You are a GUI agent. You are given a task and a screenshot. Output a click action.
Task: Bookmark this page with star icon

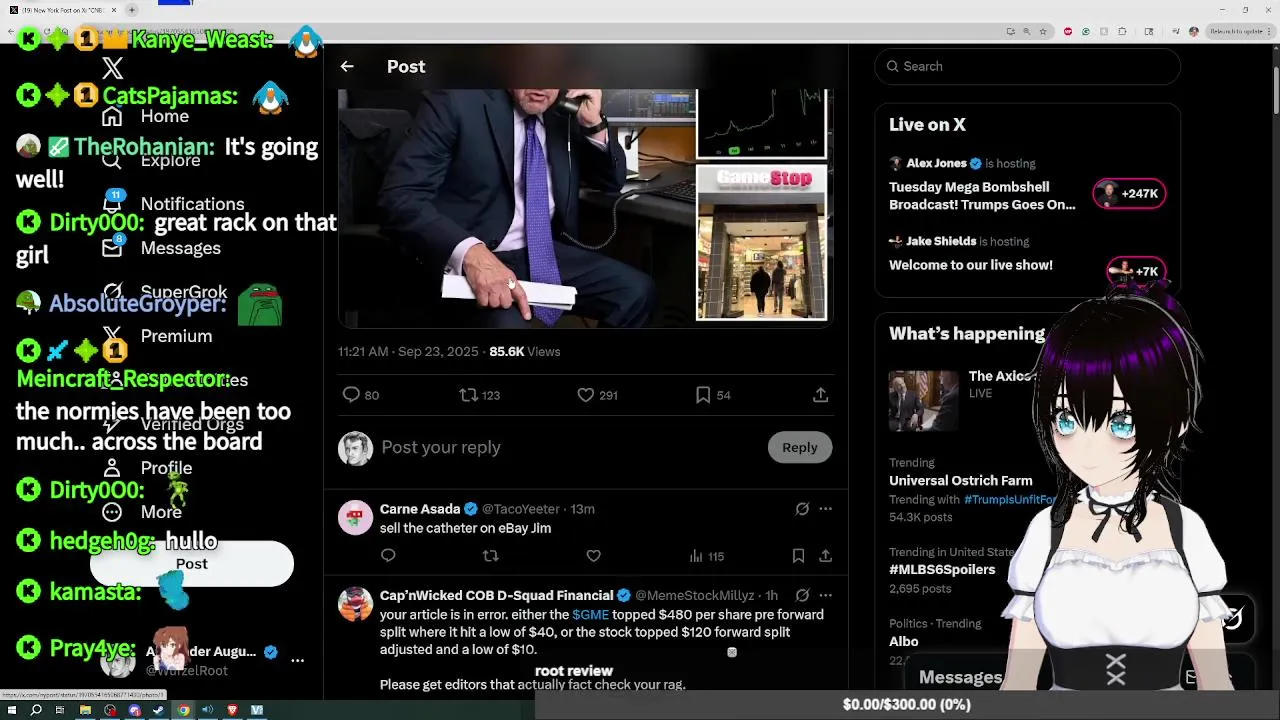click(x=1043, y=32)
